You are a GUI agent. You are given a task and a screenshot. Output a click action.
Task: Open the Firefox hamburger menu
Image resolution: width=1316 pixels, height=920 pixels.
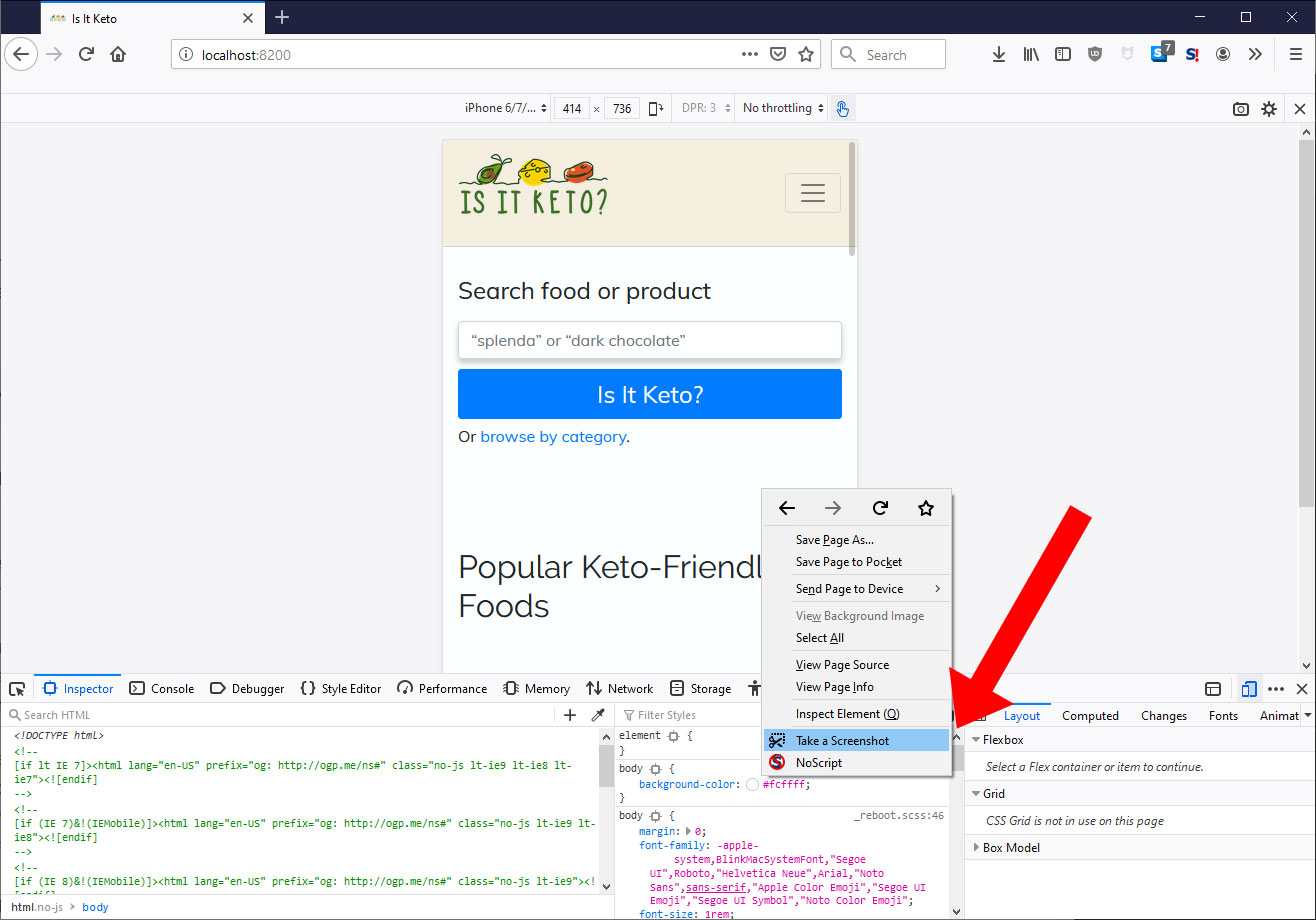coord(1296,55)
